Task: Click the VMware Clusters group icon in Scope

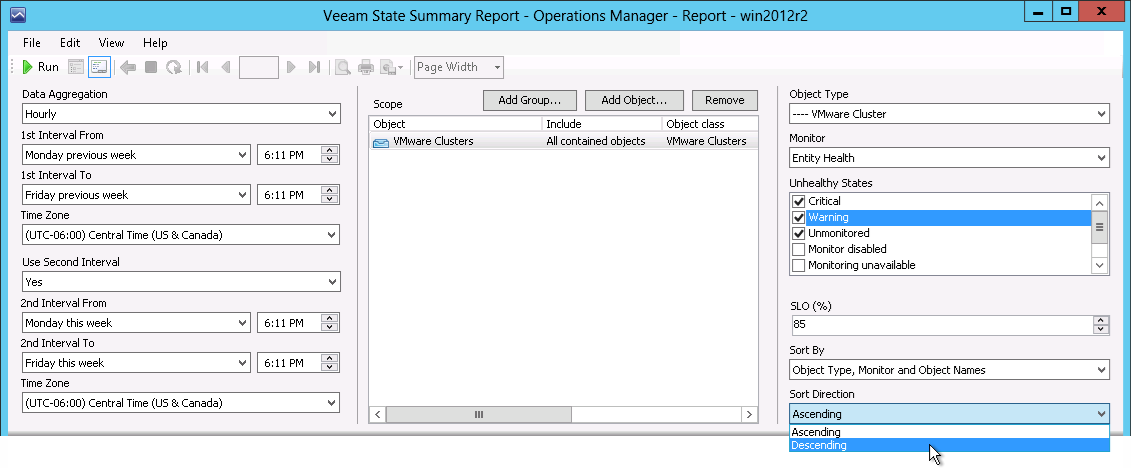Action: pyautogui.click(x=380, y=142)
